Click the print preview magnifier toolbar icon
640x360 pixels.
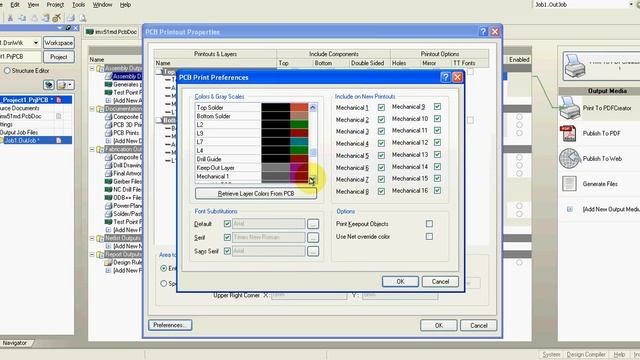(x=82, y=18)
